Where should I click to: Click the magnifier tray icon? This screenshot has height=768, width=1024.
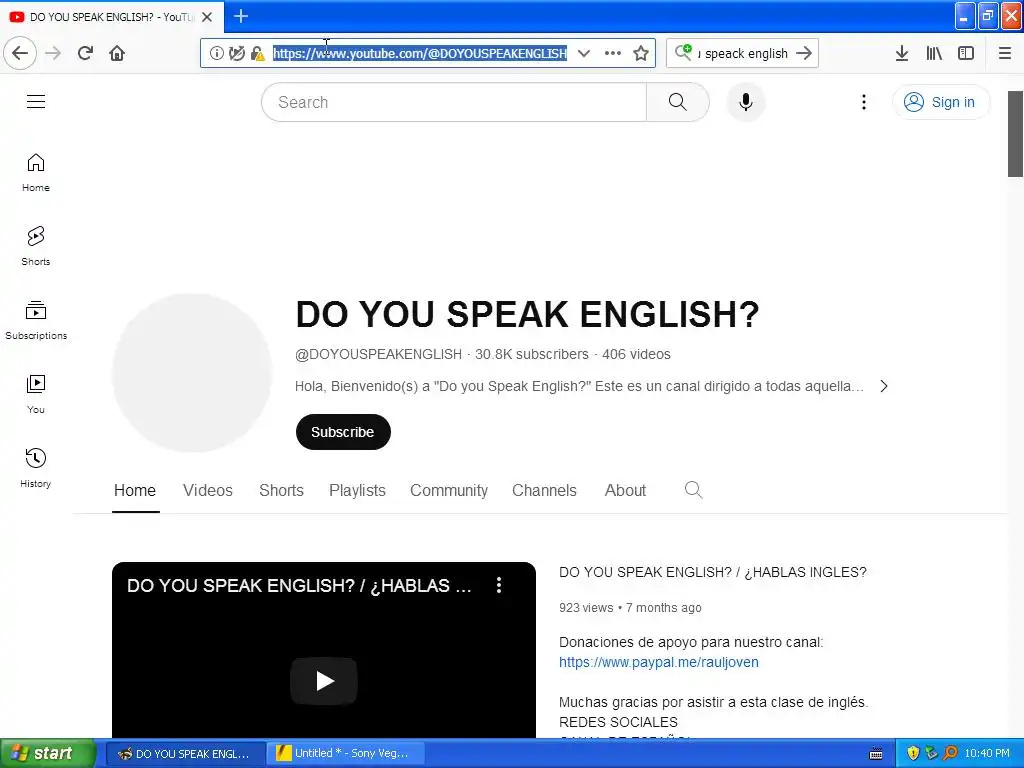(x=950, y=753)
